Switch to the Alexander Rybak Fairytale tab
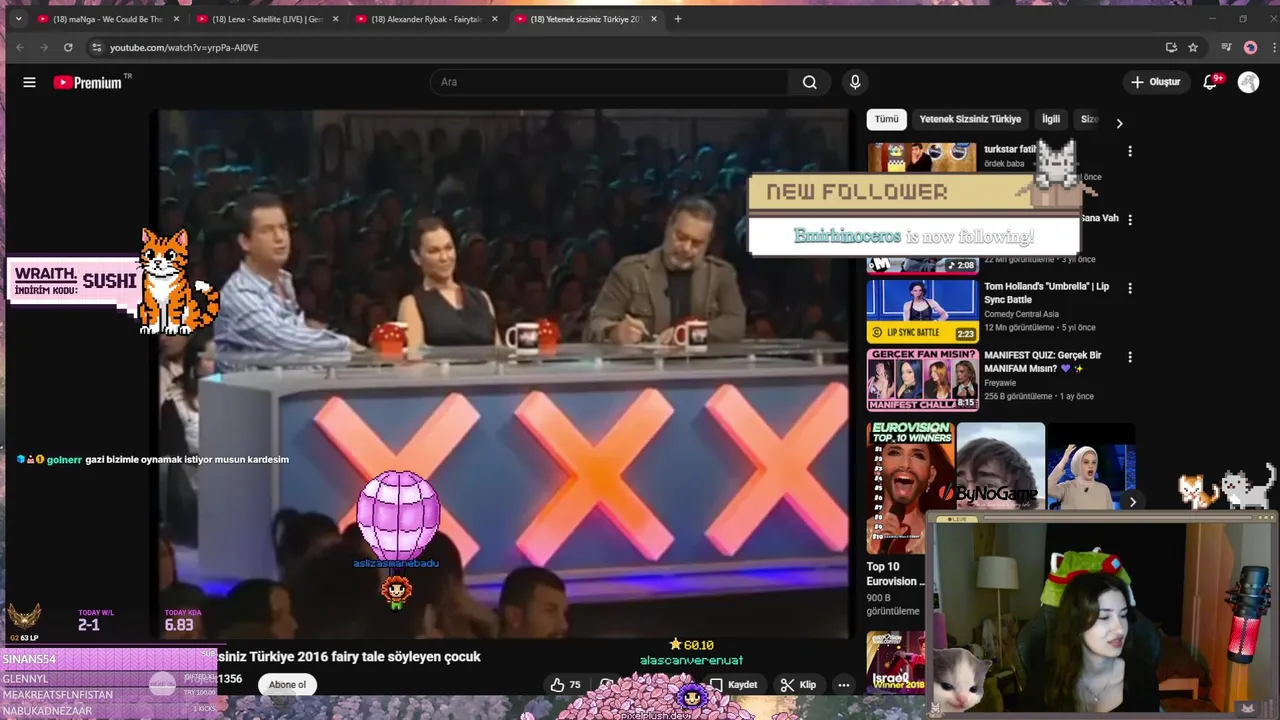This screenshot has width=1280, height=720. [426, 19]
